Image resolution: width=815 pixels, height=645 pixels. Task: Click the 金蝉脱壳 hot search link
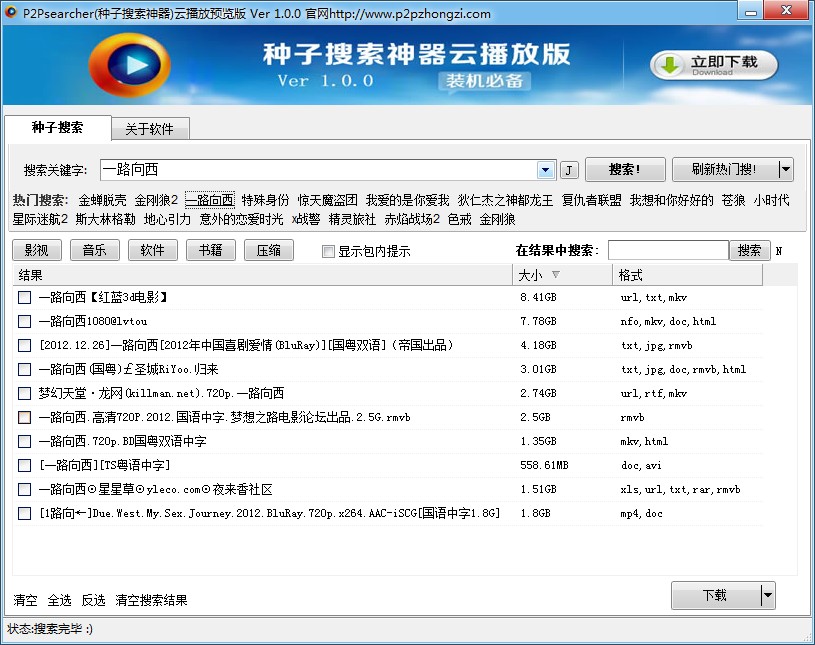point(102,200)
